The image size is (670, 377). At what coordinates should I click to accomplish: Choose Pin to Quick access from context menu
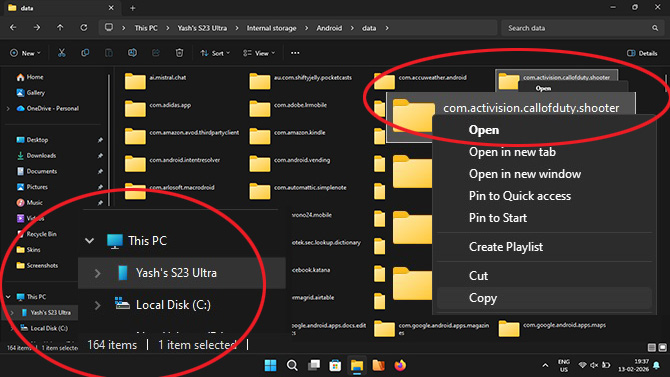520,196
